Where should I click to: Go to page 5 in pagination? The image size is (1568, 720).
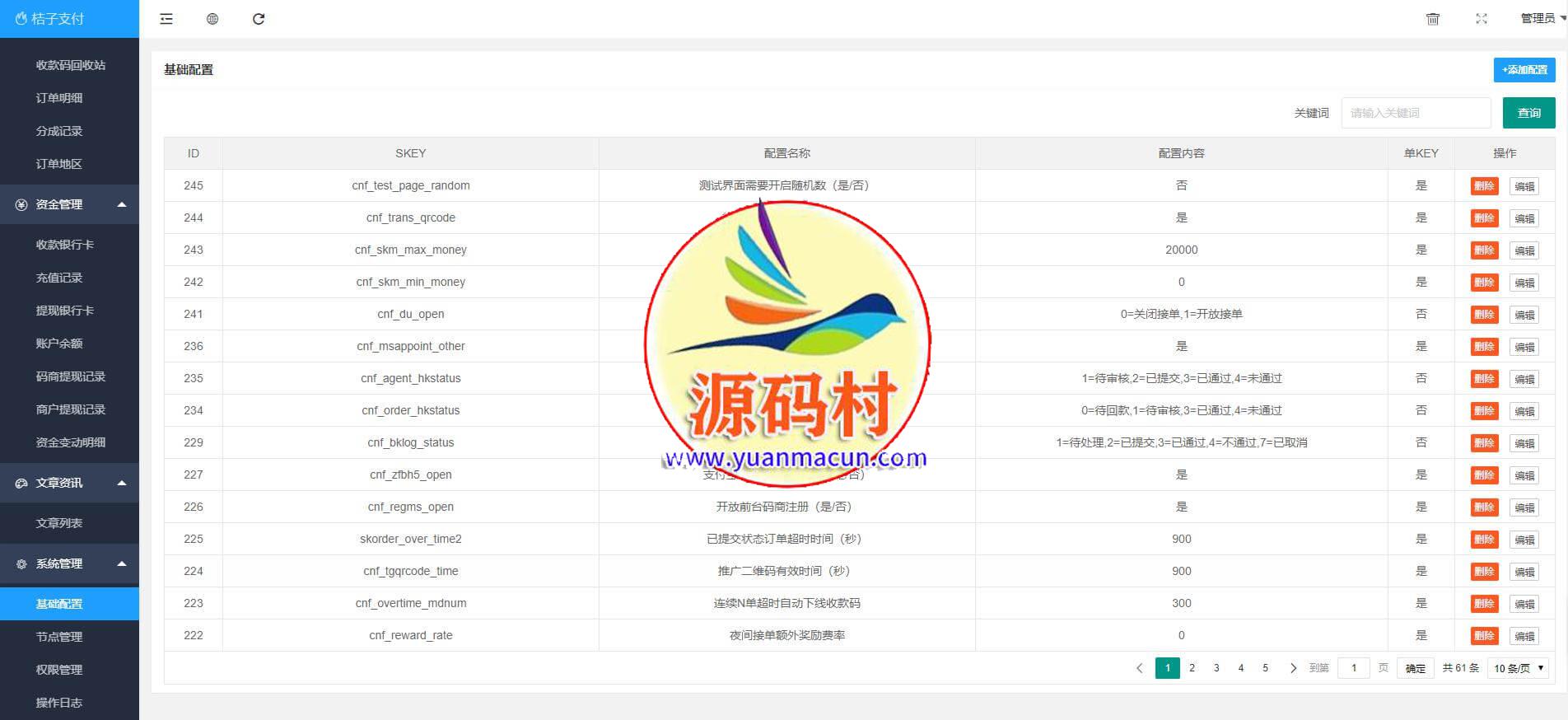tap(1266, 668)
